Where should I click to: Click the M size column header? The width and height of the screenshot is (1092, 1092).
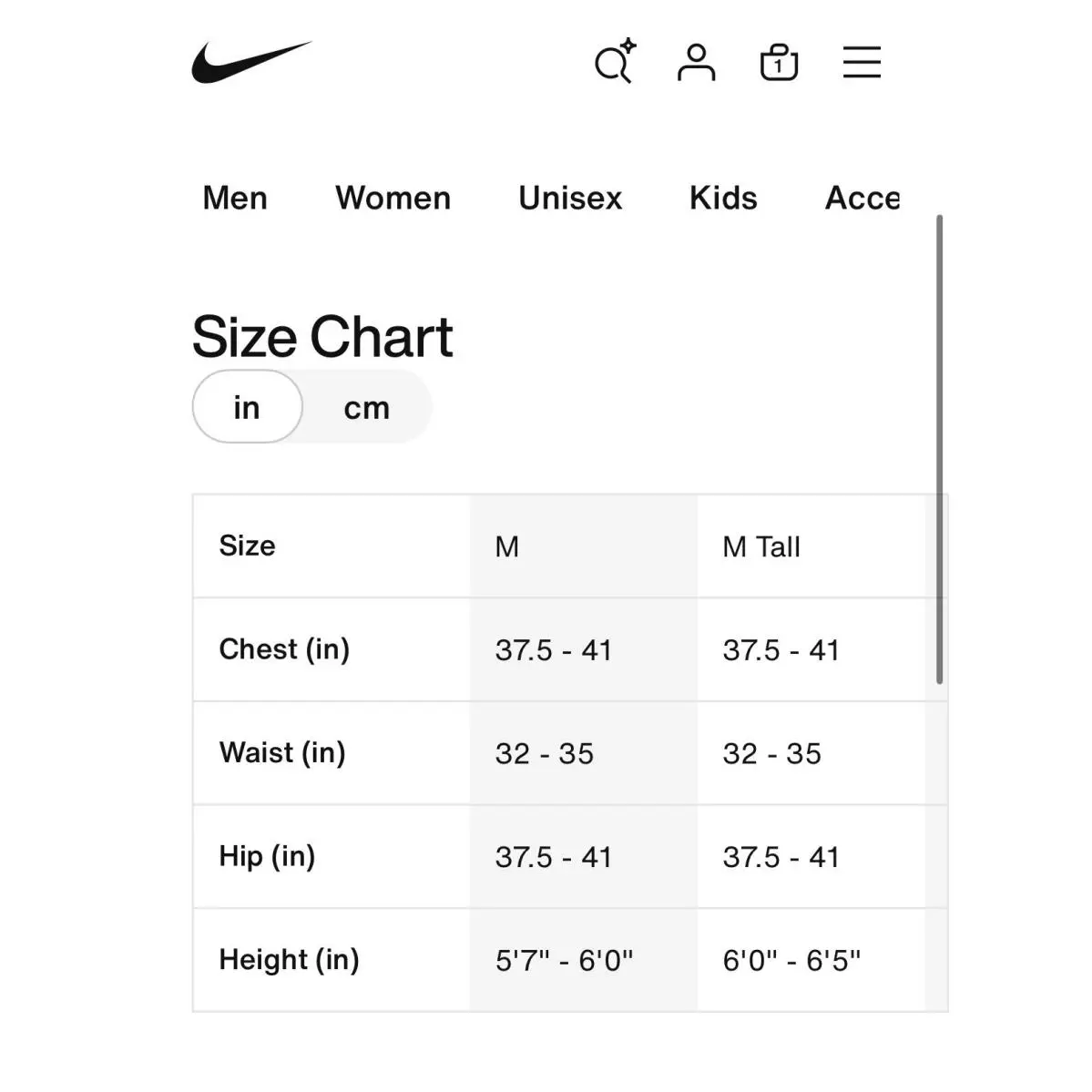[x=584, y=546]
